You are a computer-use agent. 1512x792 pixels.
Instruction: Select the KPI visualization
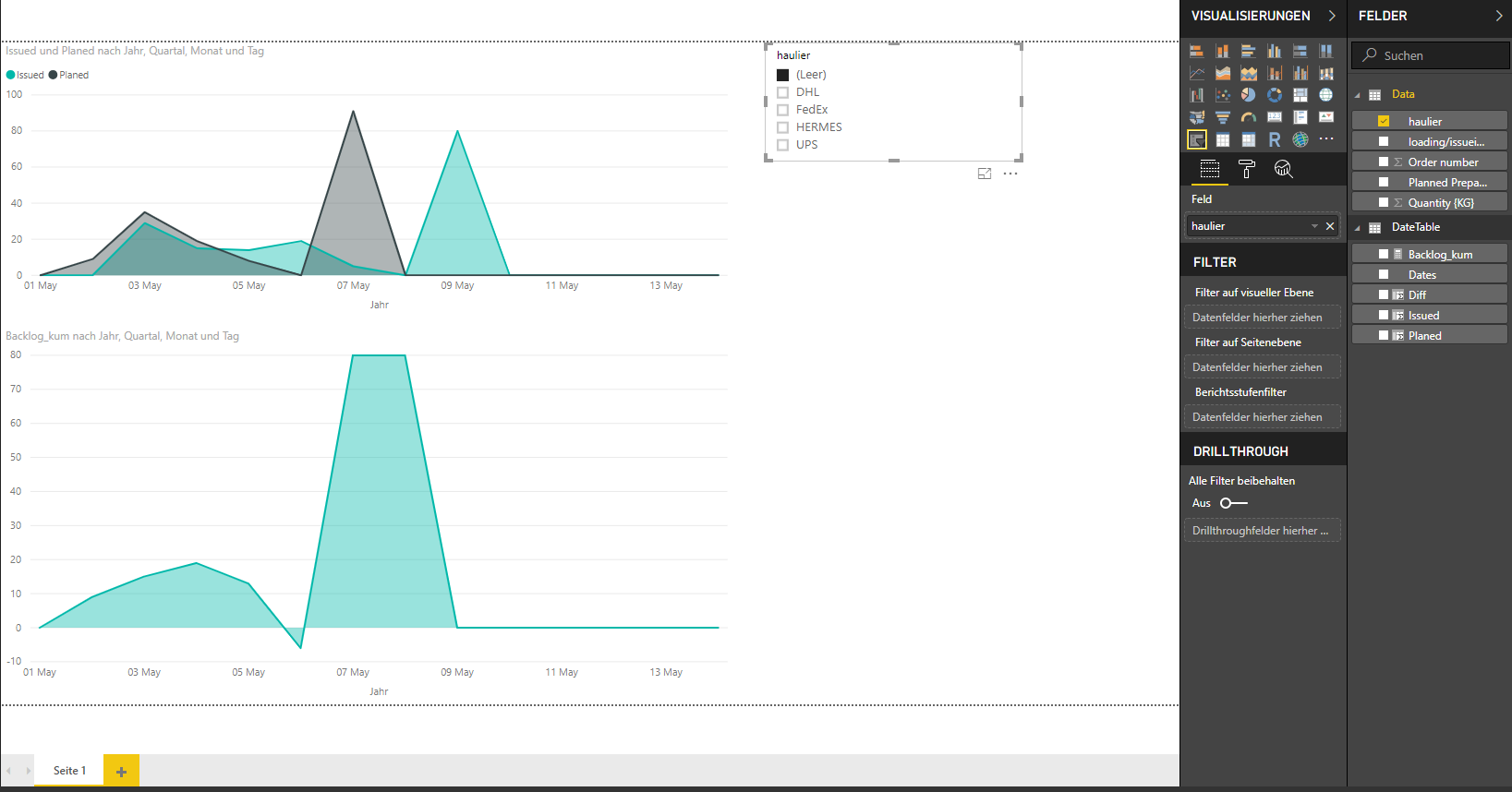(1326, 117)
